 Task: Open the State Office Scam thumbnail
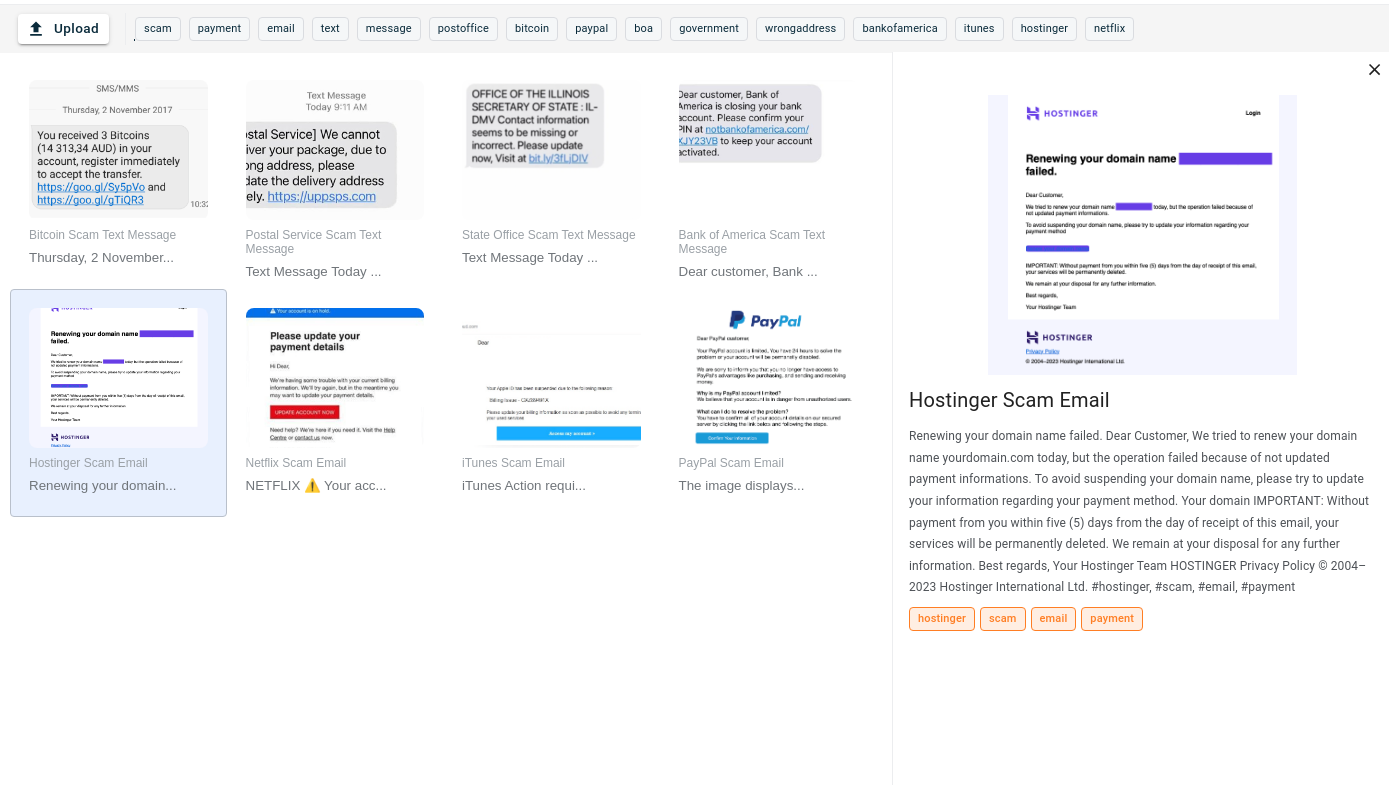pyautogui.click(x=551, y=149)
